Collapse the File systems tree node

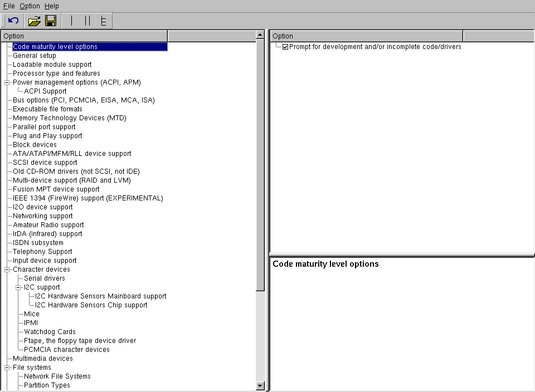[7, 367]
